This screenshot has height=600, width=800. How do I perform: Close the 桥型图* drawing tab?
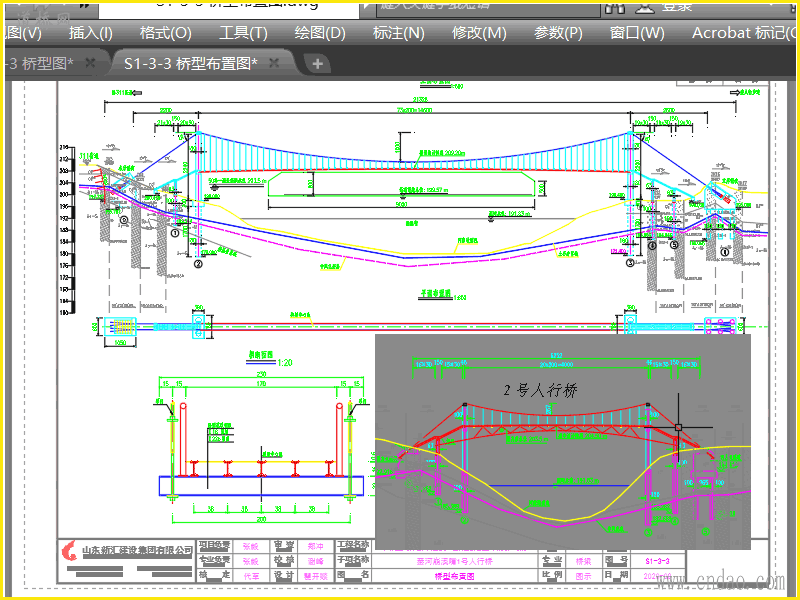[90, 63]
